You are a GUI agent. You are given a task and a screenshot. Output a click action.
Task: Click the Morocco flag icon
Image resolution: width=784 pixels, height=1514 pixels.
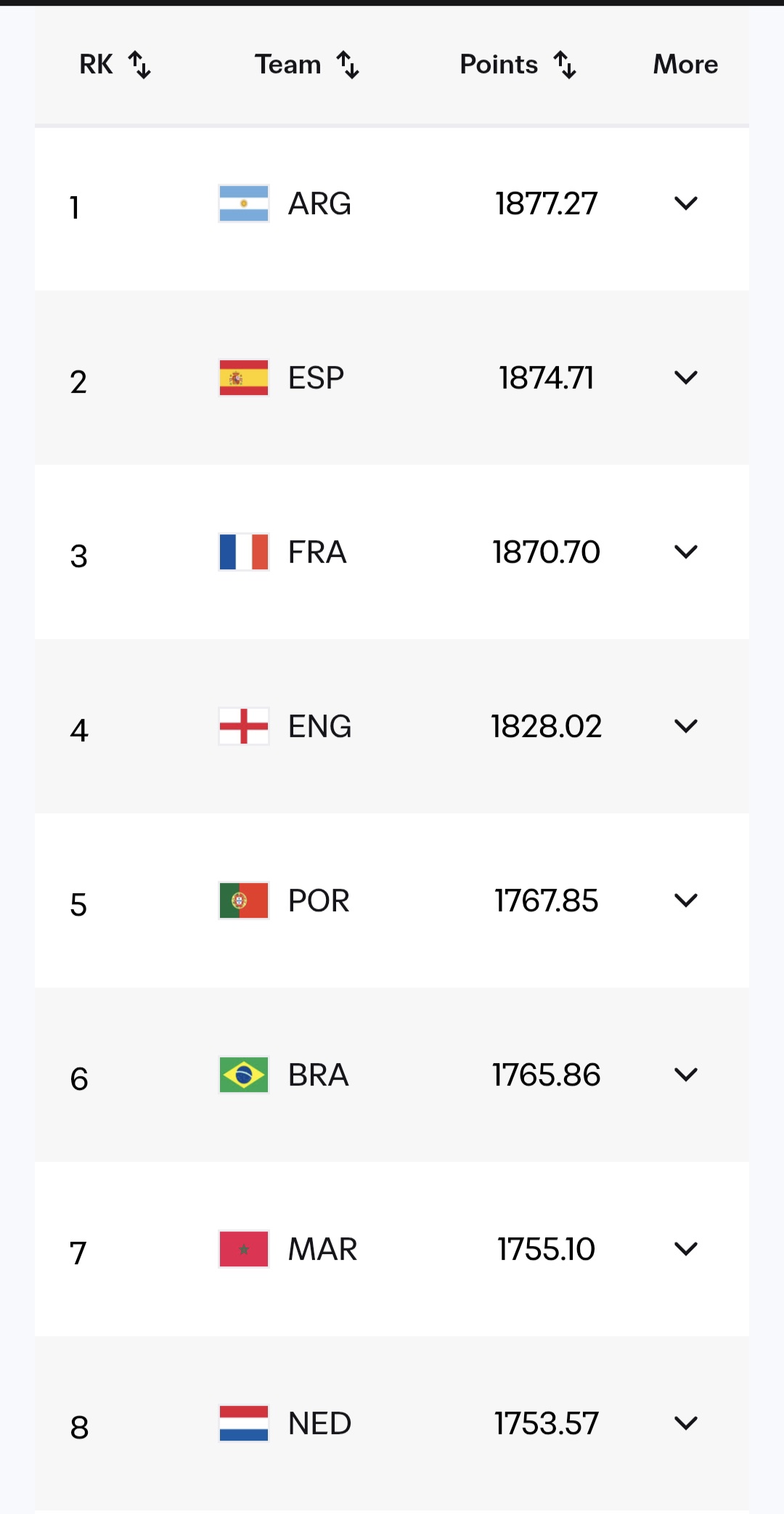pyautogui.click(x=244, y=1249)
